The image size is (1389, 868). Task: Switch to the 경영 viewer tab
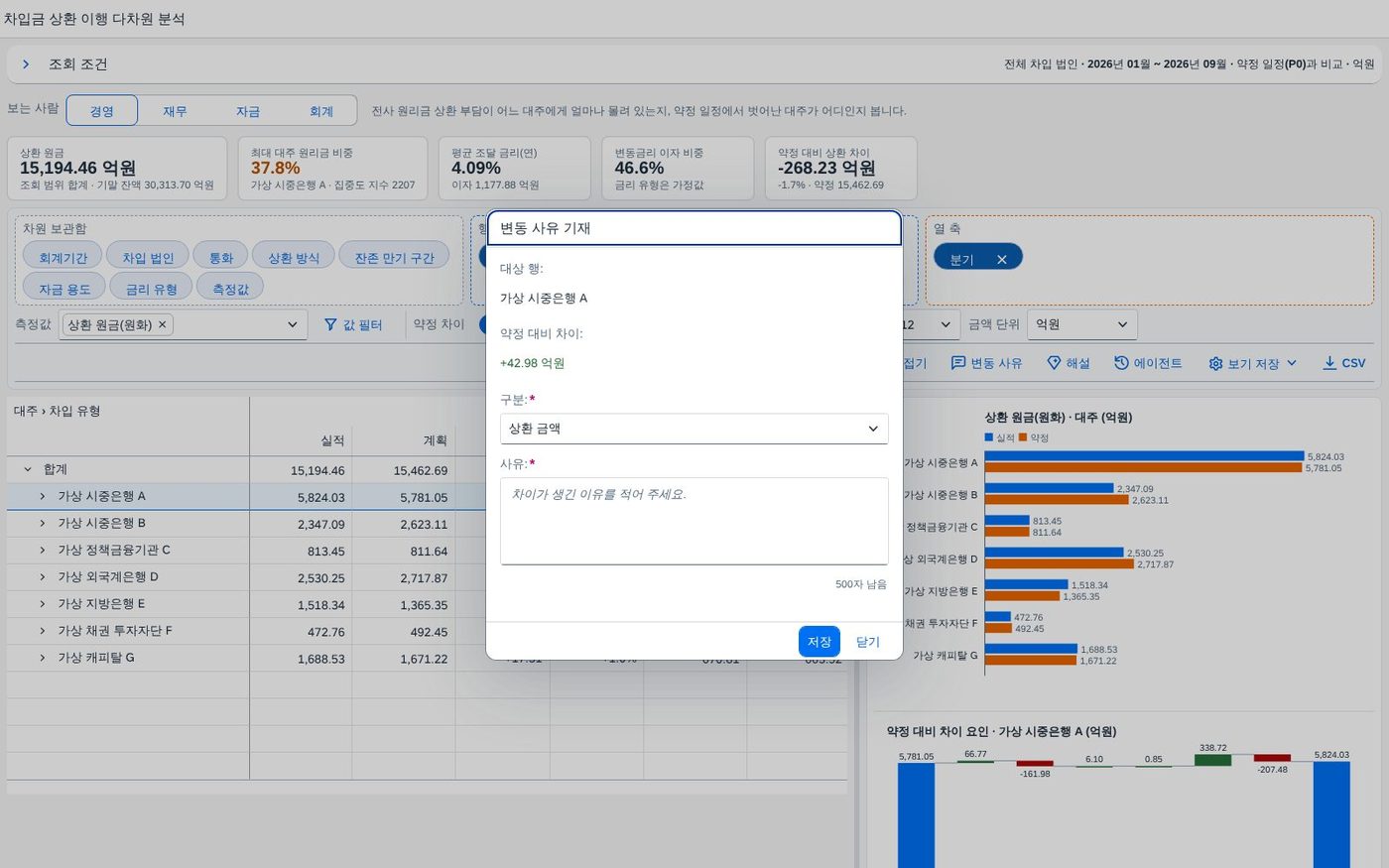click(x=102, y=111)
